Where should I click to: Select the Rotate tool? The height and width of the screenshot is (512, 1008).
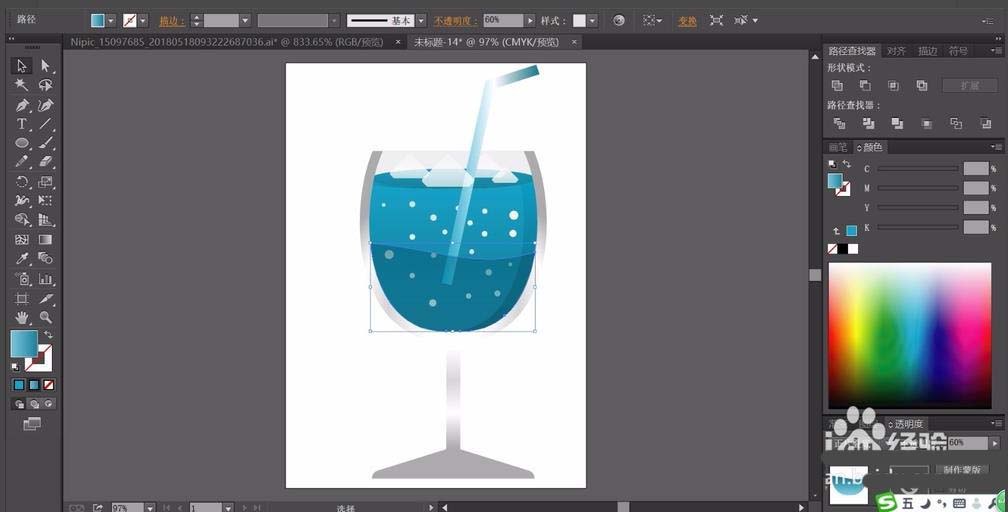(x=21, y=182)
